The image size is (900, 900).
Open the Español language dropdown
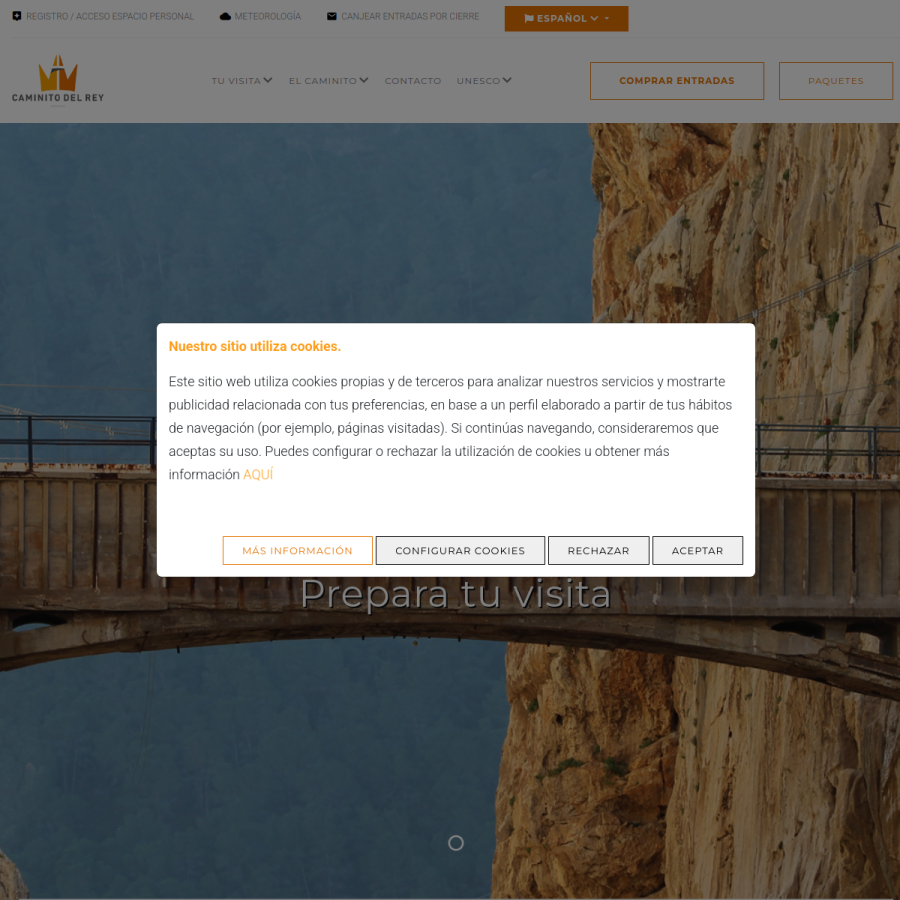click(566, 18)
